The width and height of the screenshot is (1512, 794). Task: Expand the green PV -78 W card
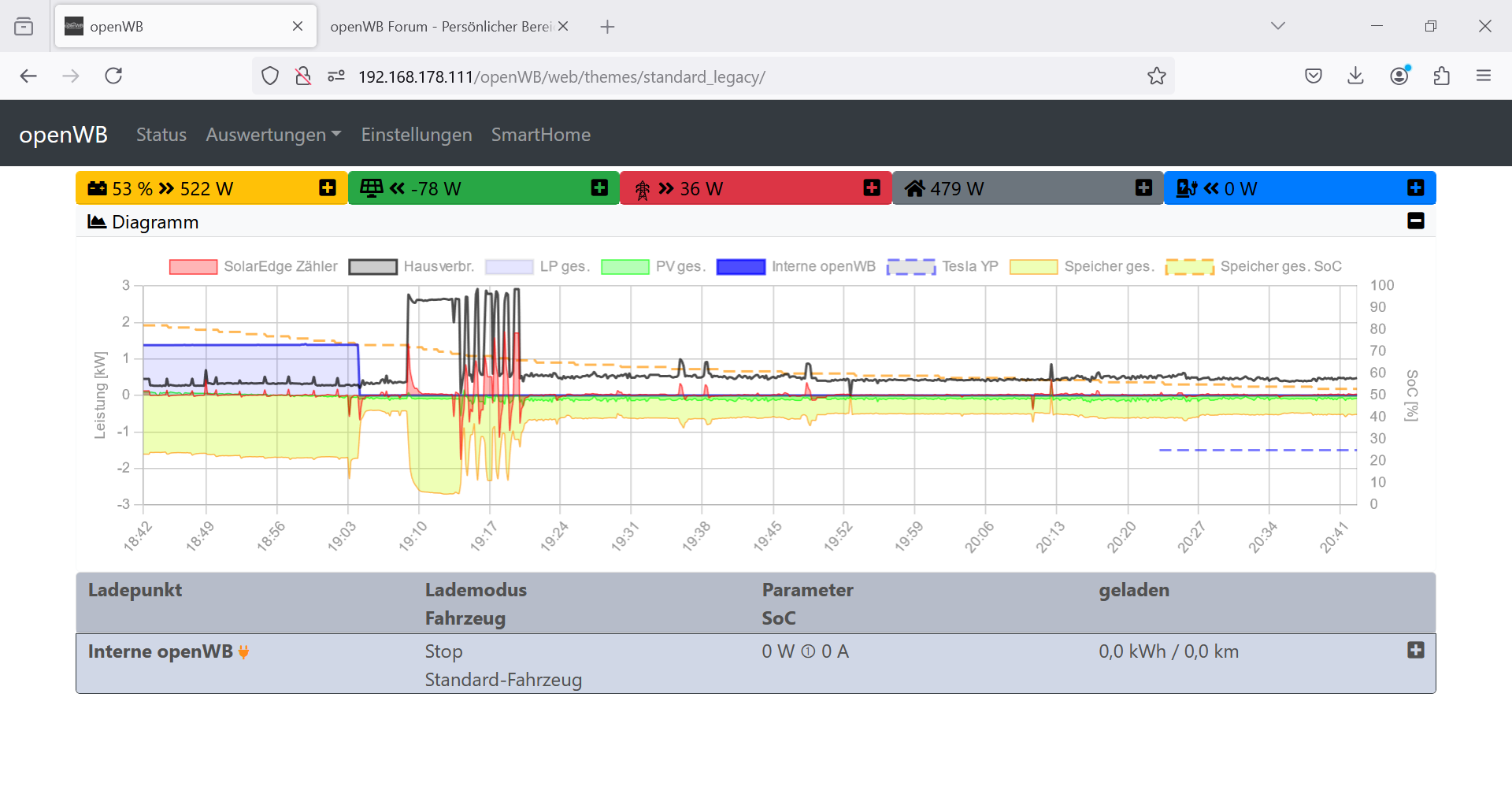(x=599, y=187)
